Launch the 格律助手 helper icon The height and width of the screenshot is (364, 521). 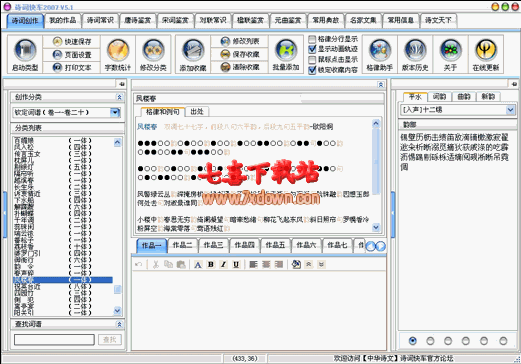click(379, 54)
